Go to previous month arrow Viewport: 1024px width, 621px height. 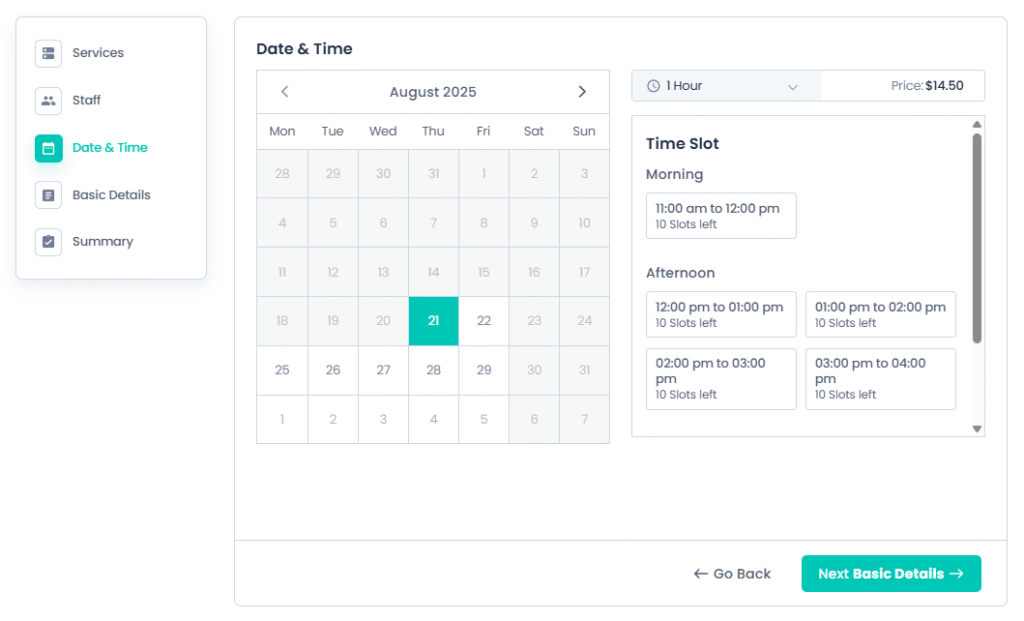[x=285, y=91]
